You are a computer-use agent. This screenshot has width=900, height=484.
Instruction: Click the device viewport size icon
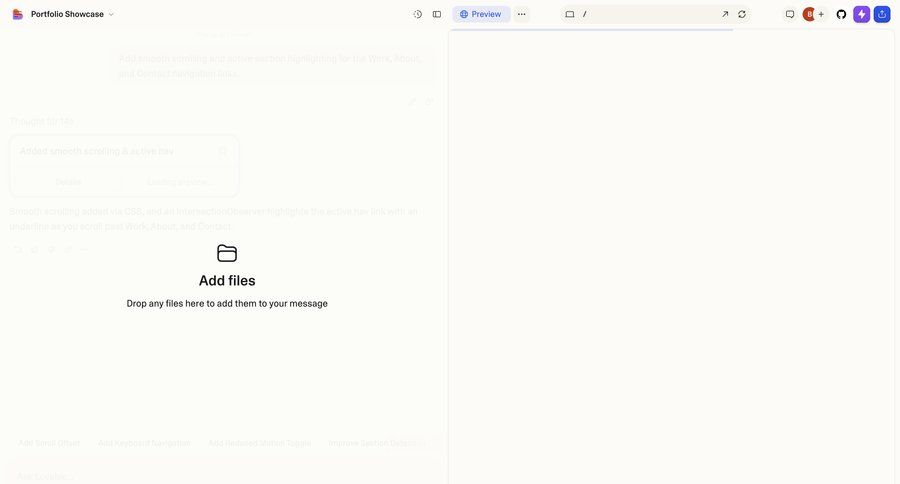pyautogui.click(x=569, y=14)
